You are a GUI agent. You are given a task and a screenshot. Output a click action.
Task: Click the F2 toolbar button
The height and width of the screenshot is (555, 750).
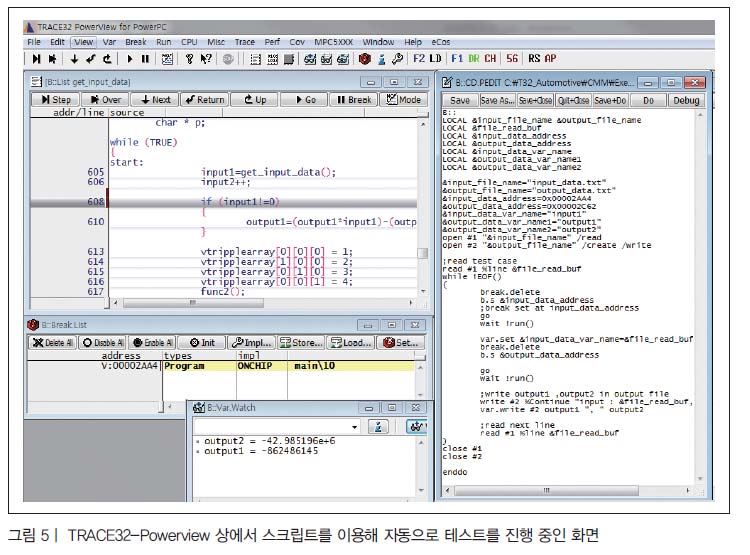pyautogui.click(x=419, y=58)
